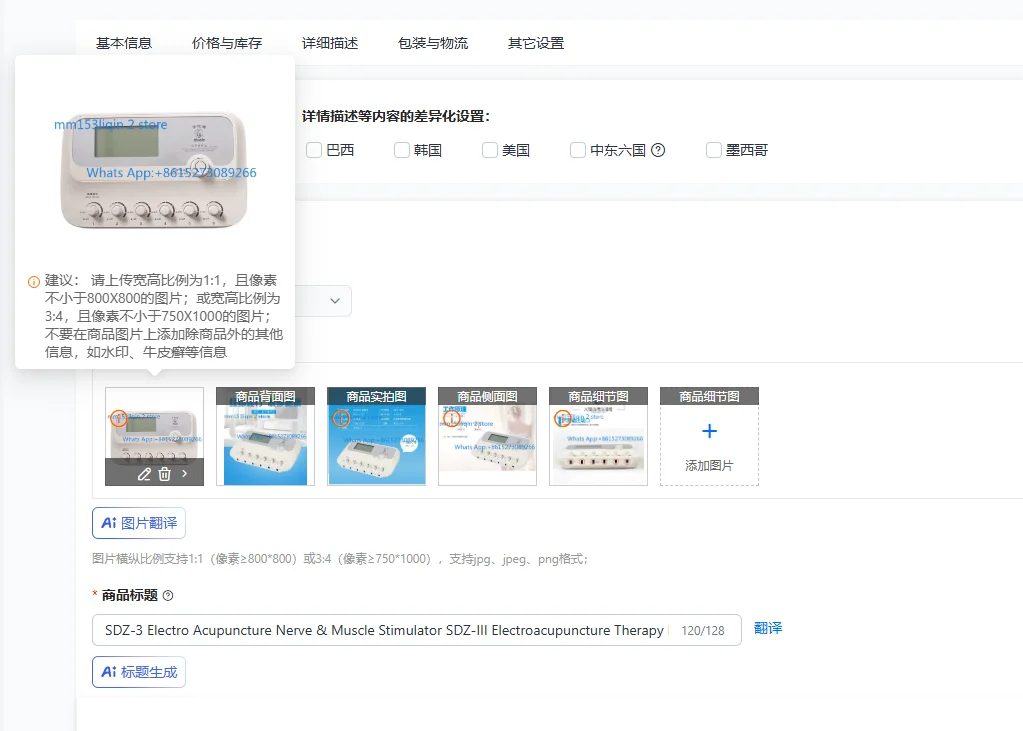Delete first product image via trash icon
Screen dimensions: 1023x731
[164, 474]
